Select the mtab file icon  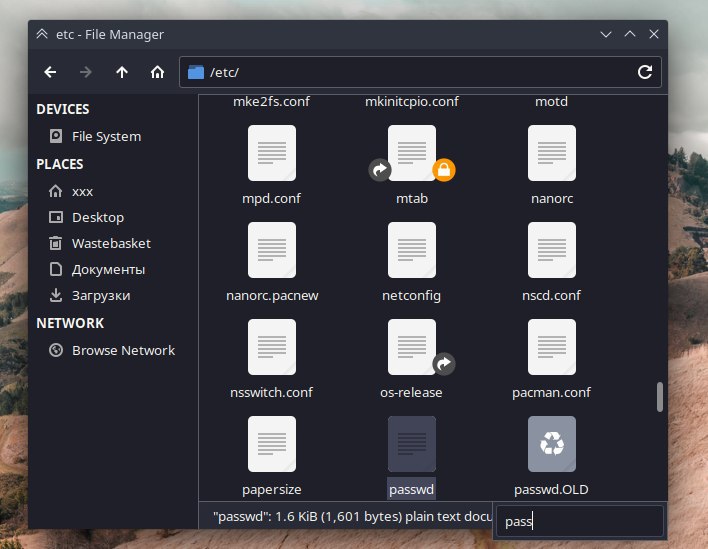tap(412, 153)
